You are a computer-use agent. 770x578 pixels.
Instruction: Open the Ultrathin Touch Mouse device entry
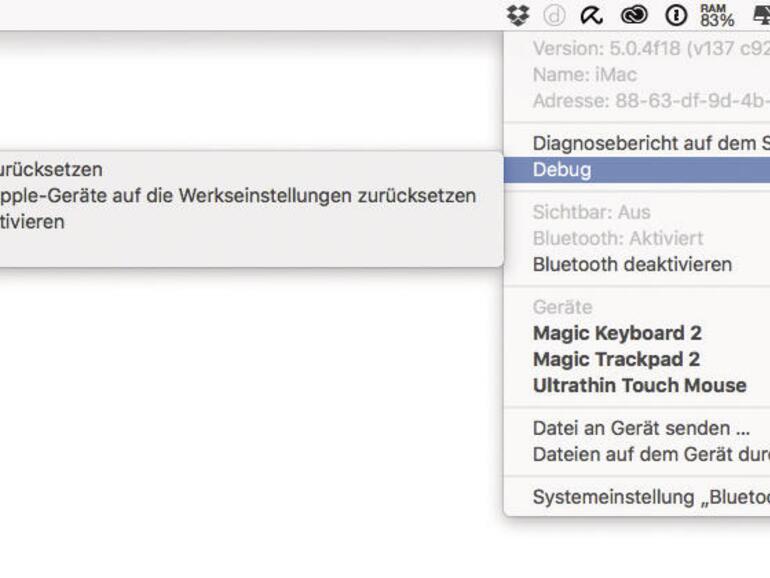point(637,385)
